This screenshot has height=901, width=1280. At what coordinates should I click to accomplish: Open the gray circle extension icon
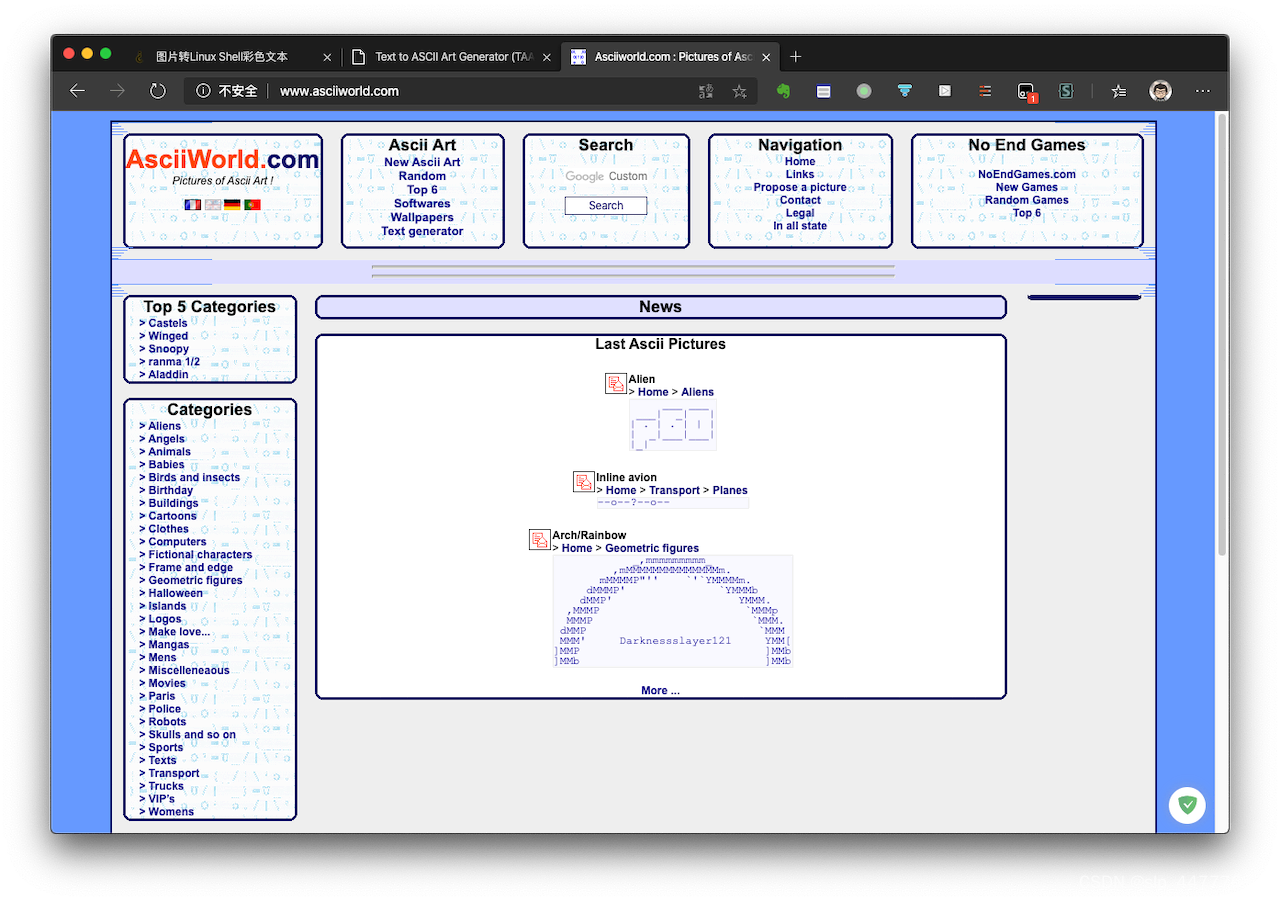pyautogui.click(x=864, y=91)
